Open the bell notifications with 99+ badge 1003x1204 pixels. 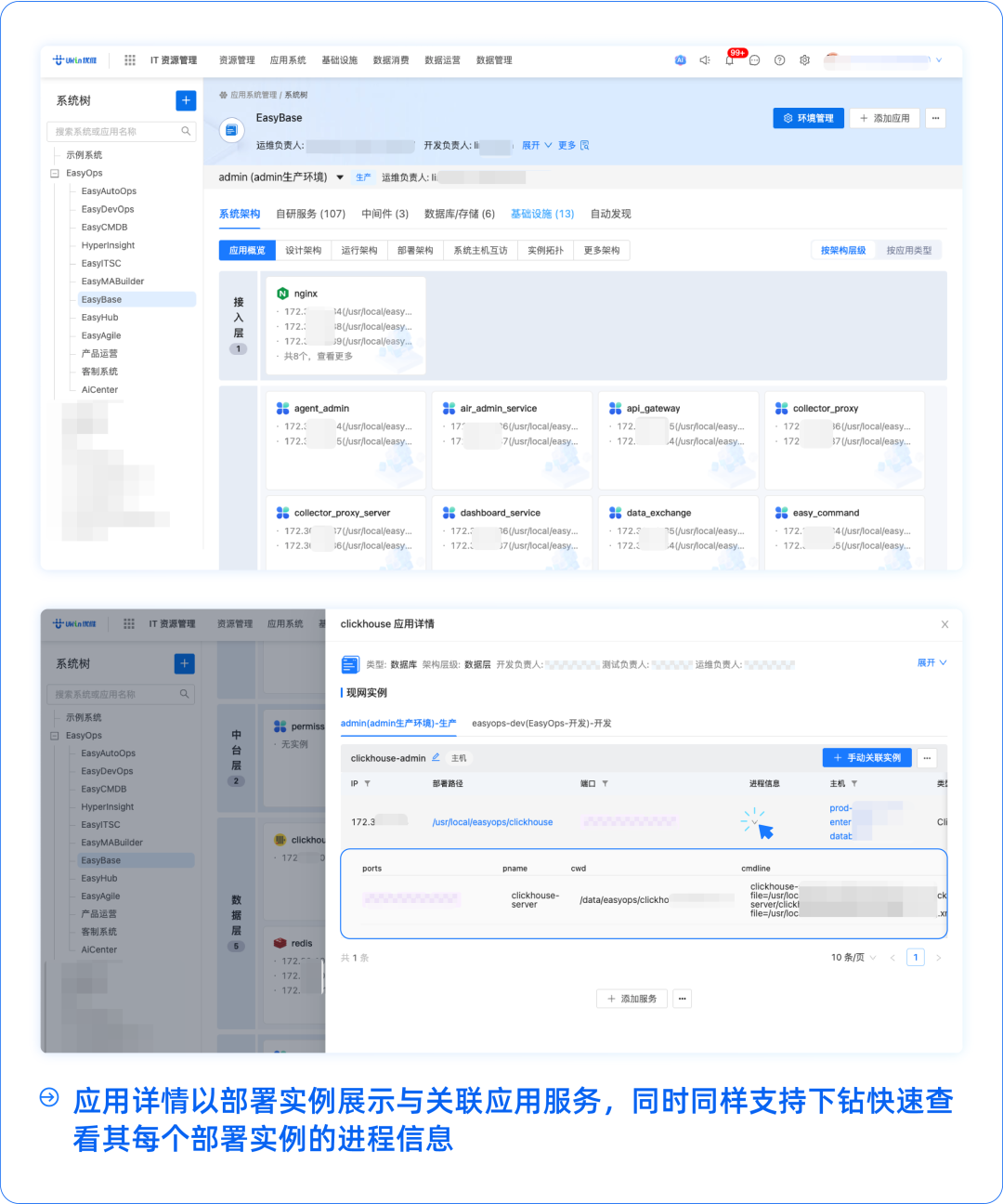pos(731,59)
